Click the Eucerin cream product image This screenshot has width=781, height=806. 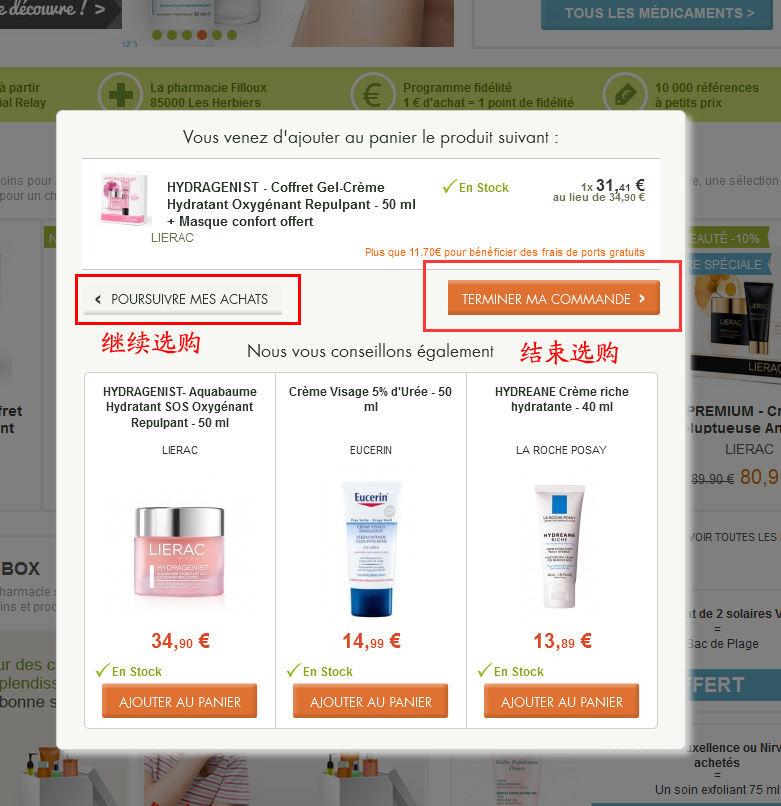[371, 548]
